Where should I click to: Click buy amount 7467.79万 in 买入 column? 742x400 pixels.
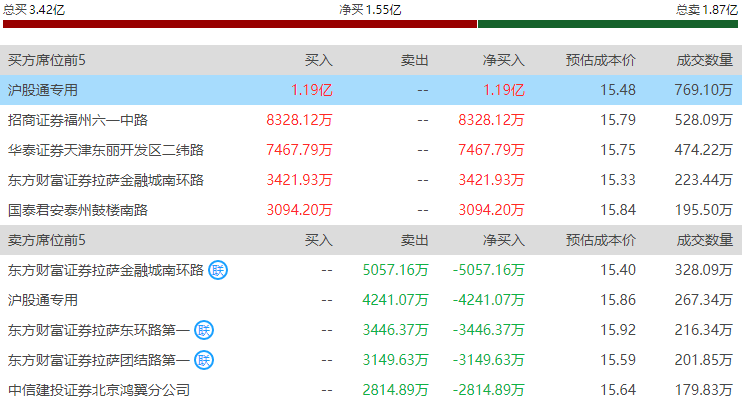point(299,150)
